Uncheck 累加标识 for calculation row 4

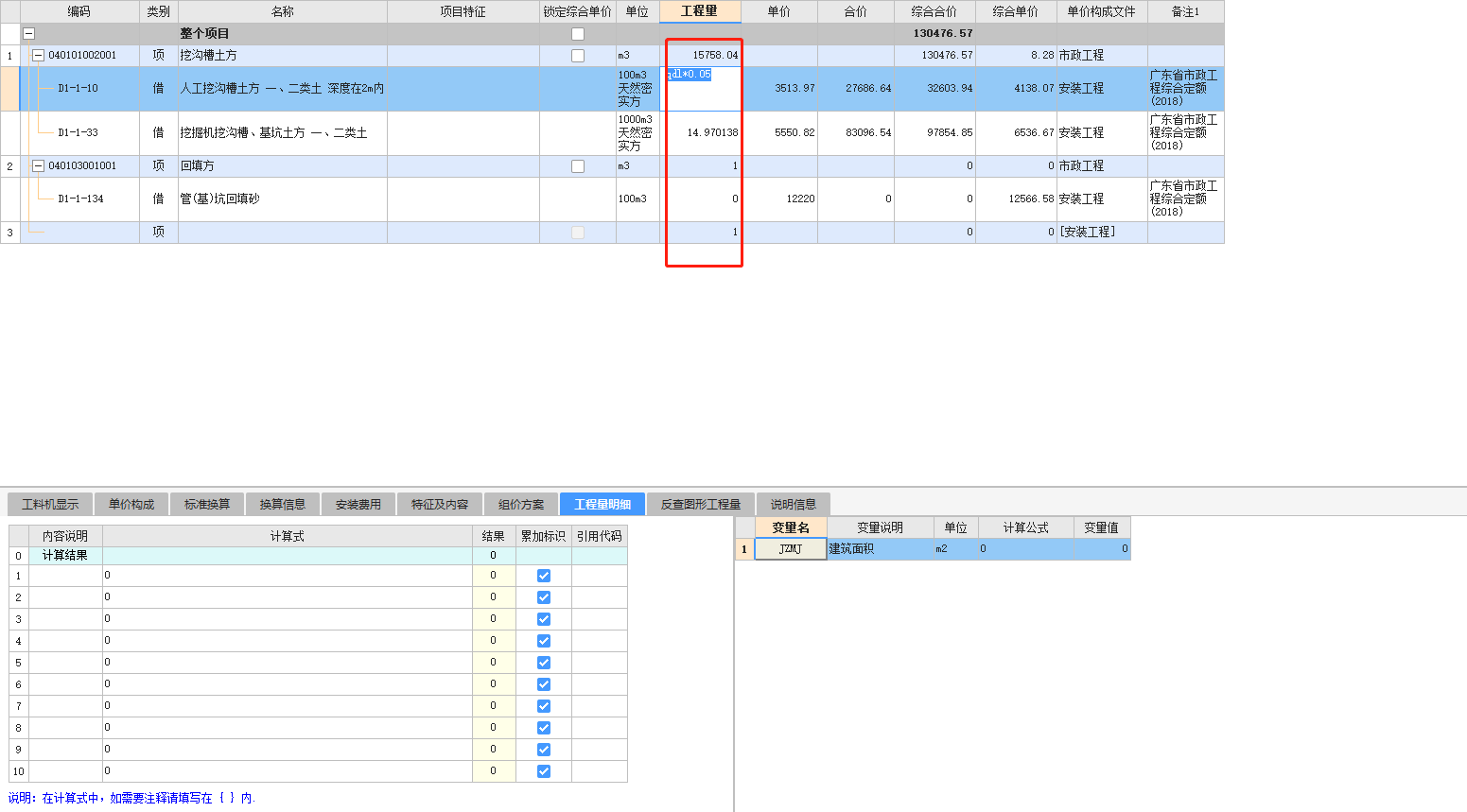point(544,641)
